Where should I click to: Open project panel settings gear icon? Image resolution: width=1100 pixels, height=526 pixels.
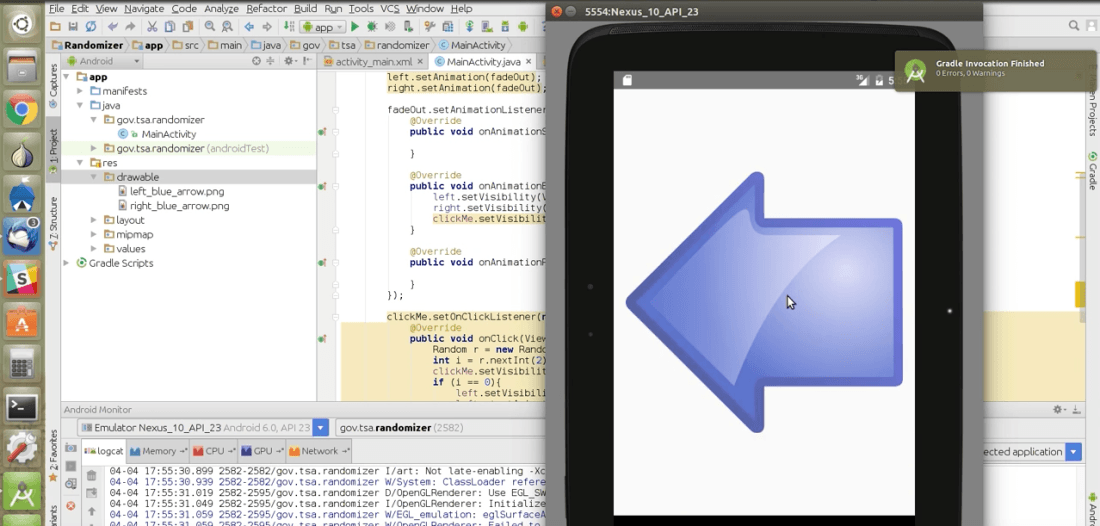pyautogui.click(x=286, y=61)
